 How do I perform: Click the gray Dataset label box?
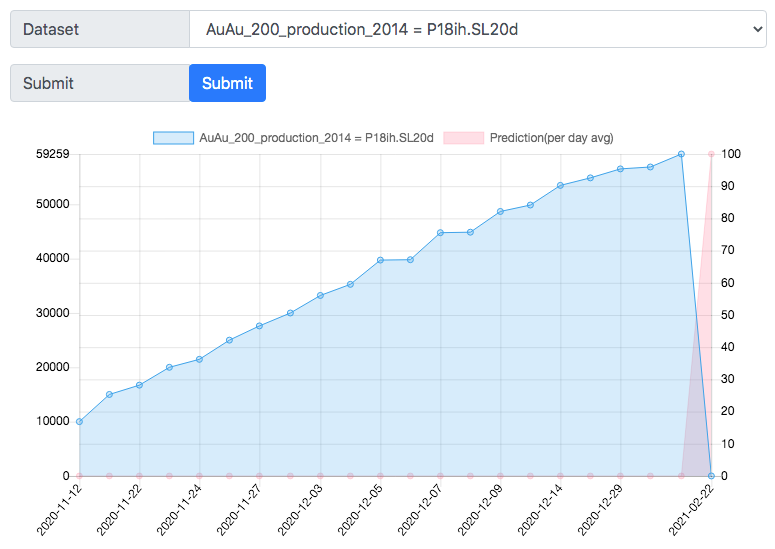100,29
